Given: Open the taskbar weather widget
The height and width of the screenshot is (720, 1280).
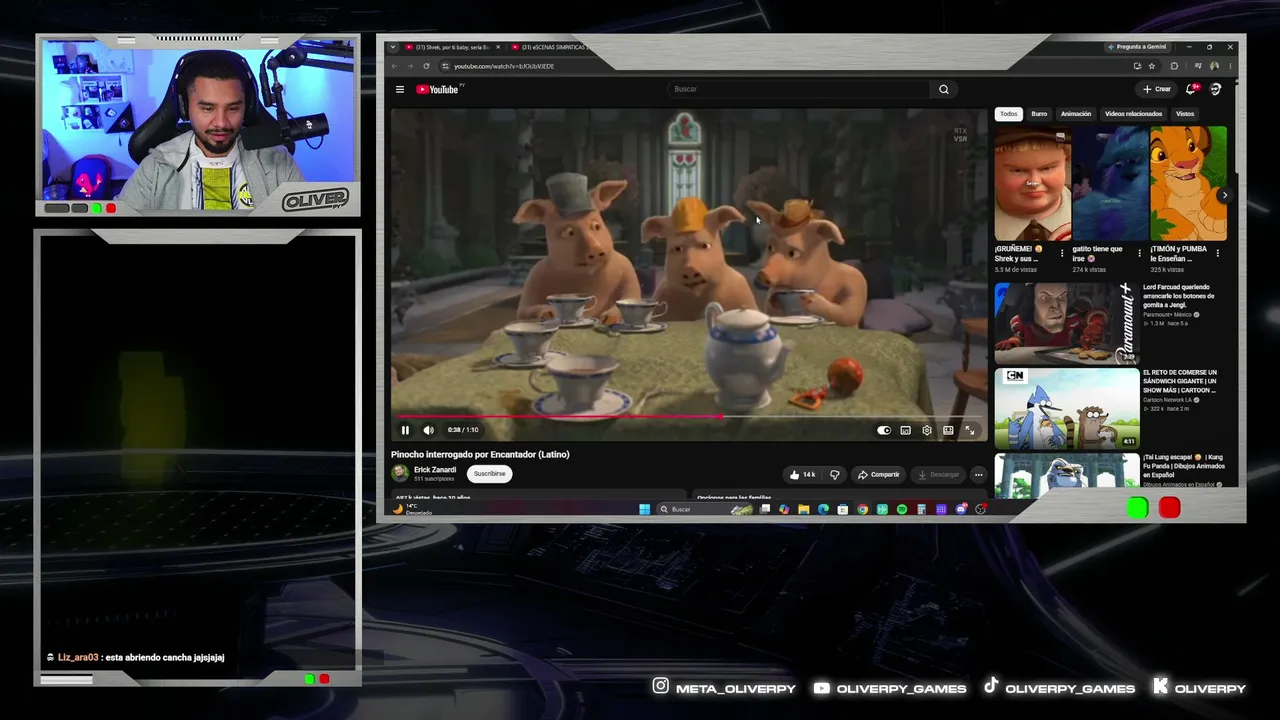Looking at the screenshot, I should [x=412, y=509].
